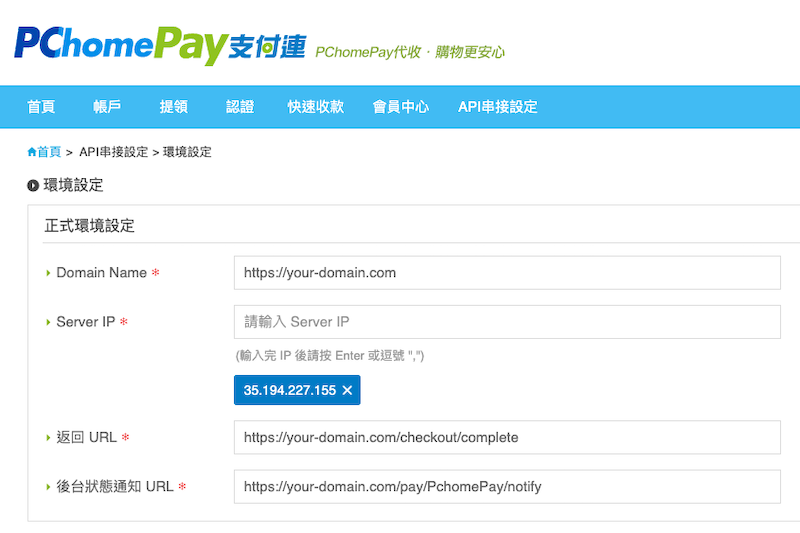Remove the 35.194.227.155 IP tag
Screen dimensions: 800x533
(347, 390)
